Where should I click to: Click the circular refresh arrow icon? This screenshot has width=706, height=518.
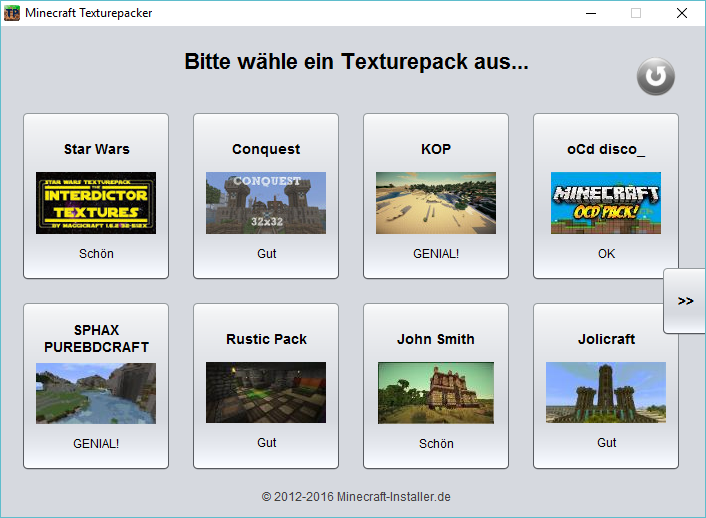tap(656, 76)
